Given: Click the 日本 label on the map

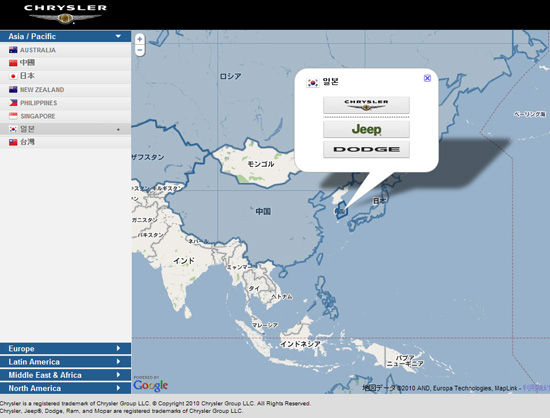Looking at the screenshot, I should [x=379, y=201].
